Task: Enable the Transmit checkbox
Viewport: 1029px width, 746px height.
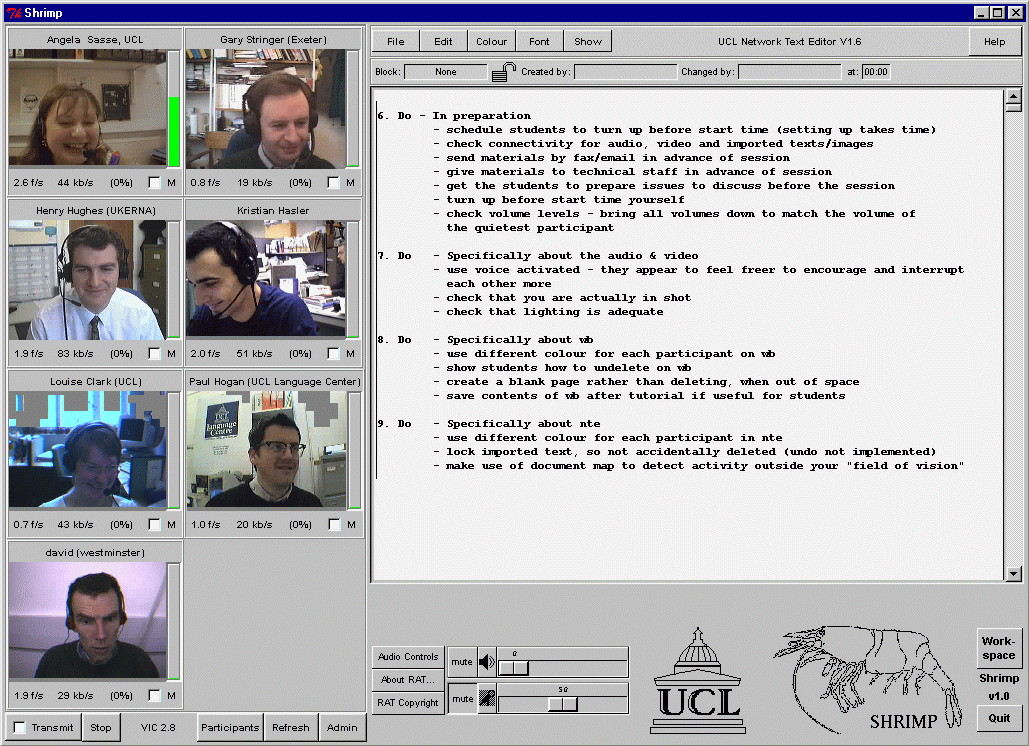Action: pos(20,727)
